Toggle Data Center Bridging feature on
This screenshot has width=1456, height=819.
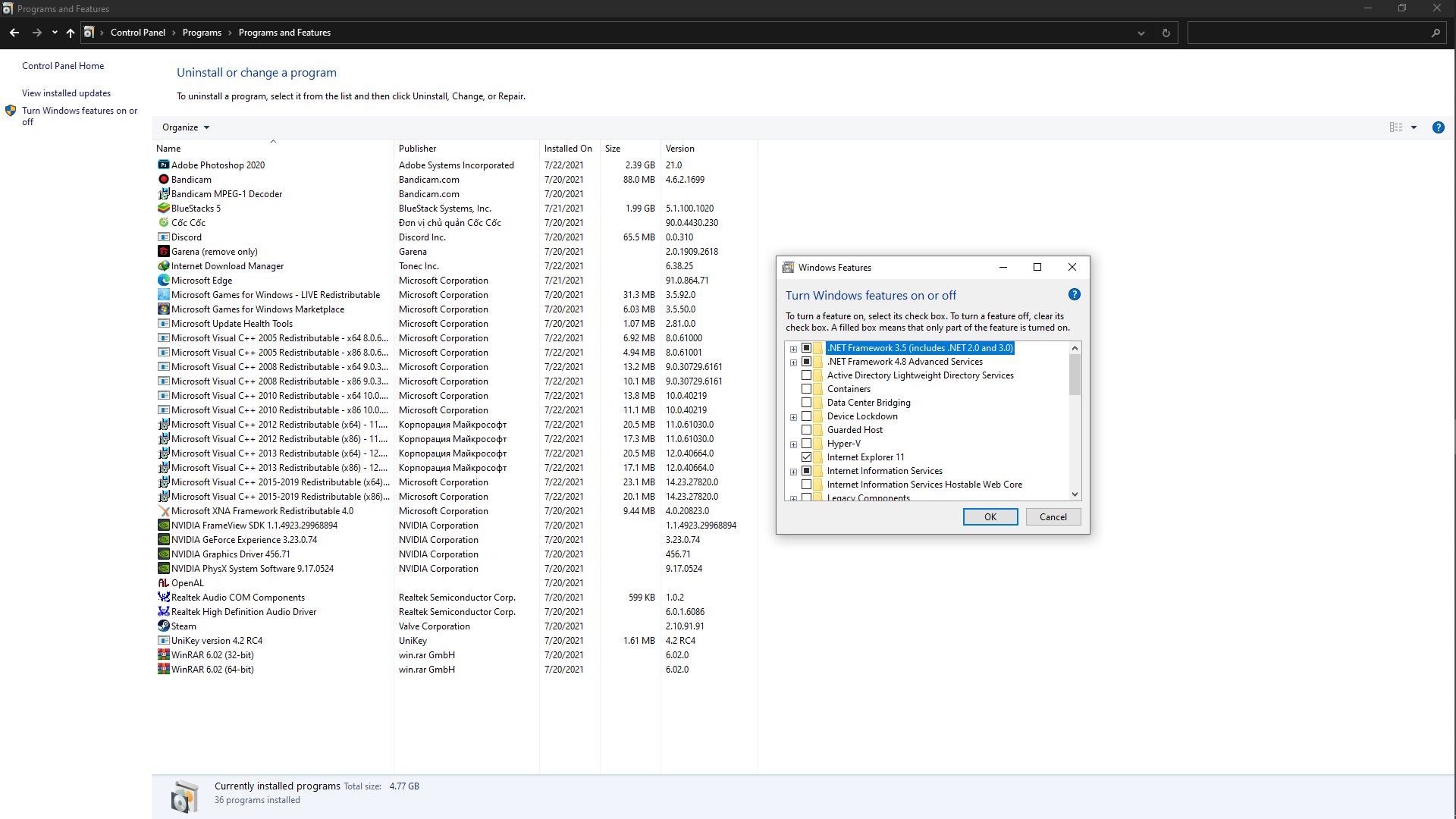[x=807, y=402]
